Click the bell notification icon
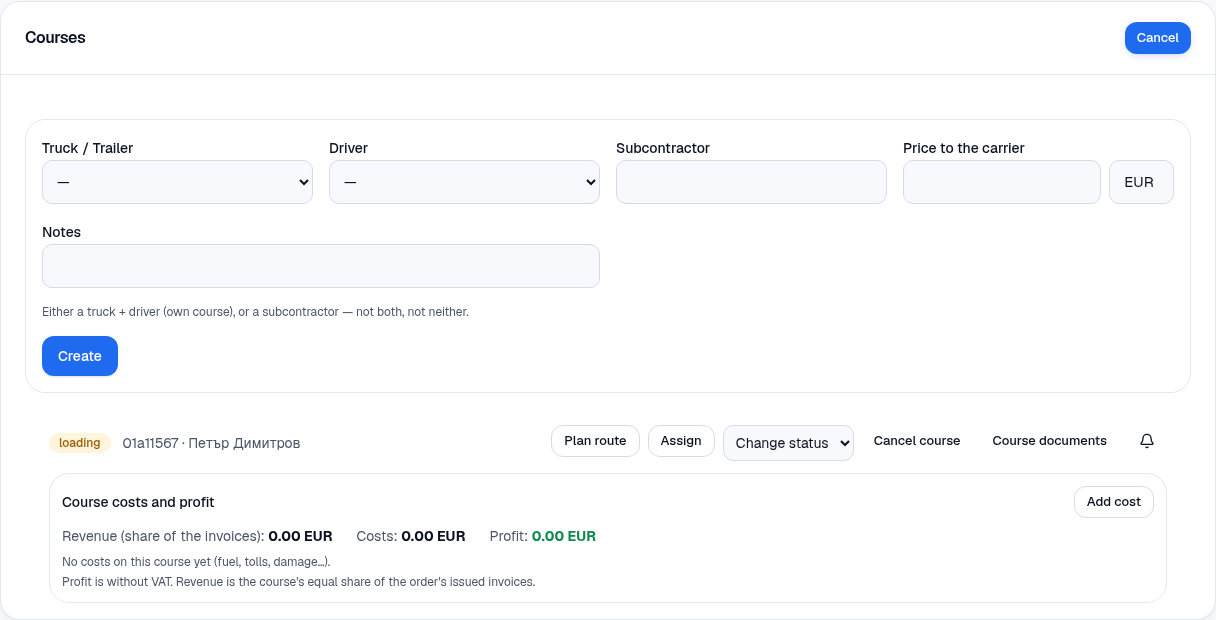The width and height of the screenshot is (1216, 620). pyautogui.click(x=1147, y=441)
